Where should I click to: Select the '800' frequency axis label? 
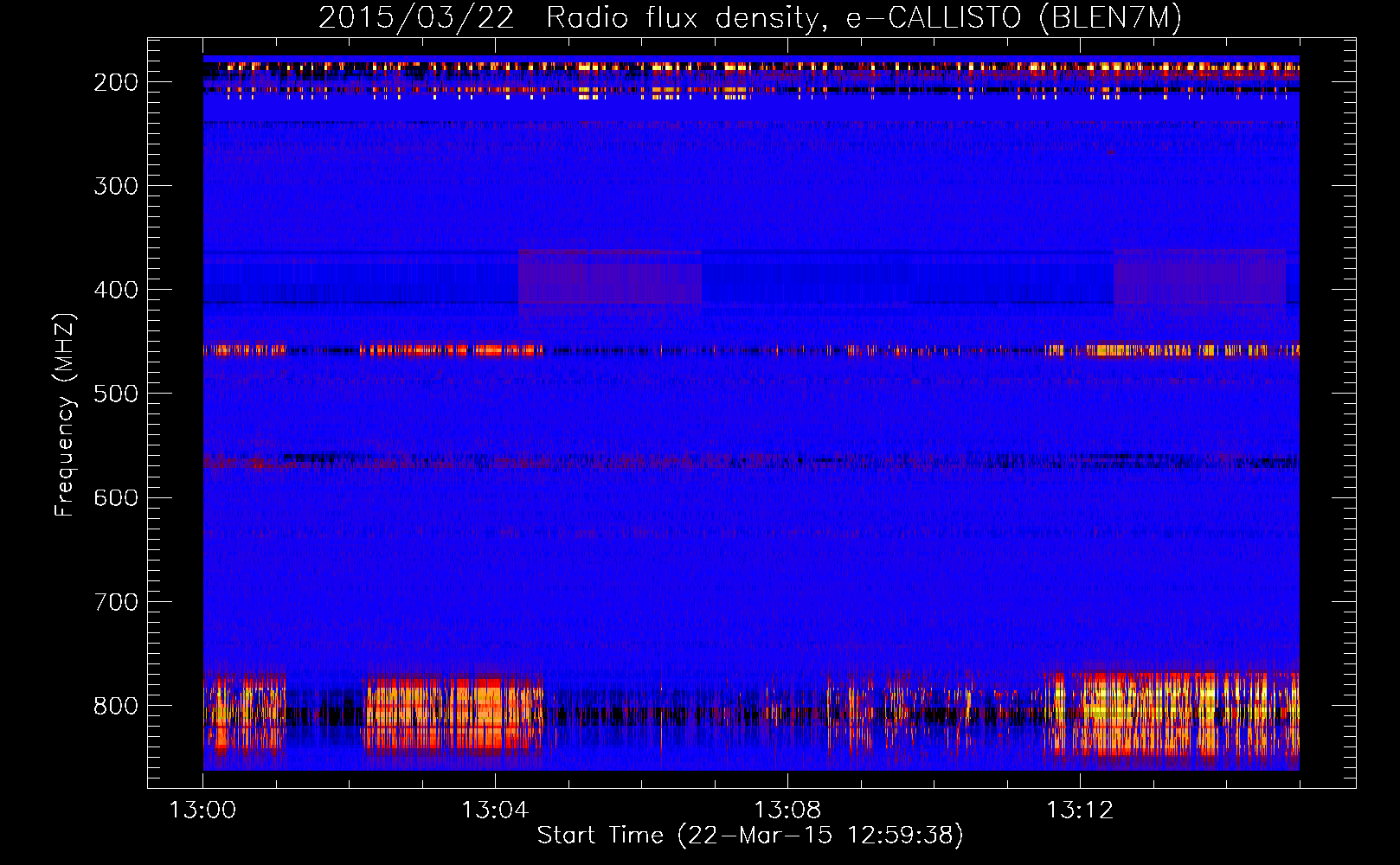tap(116, 706)
